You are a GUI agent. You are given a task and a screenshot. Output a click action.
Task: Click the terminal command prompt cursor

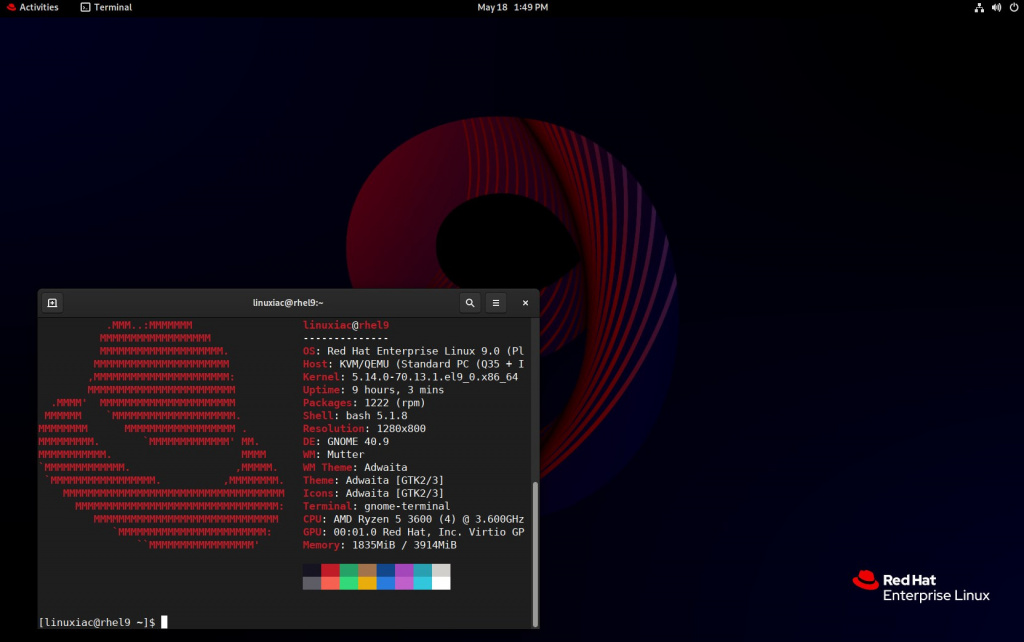(163, 621)
